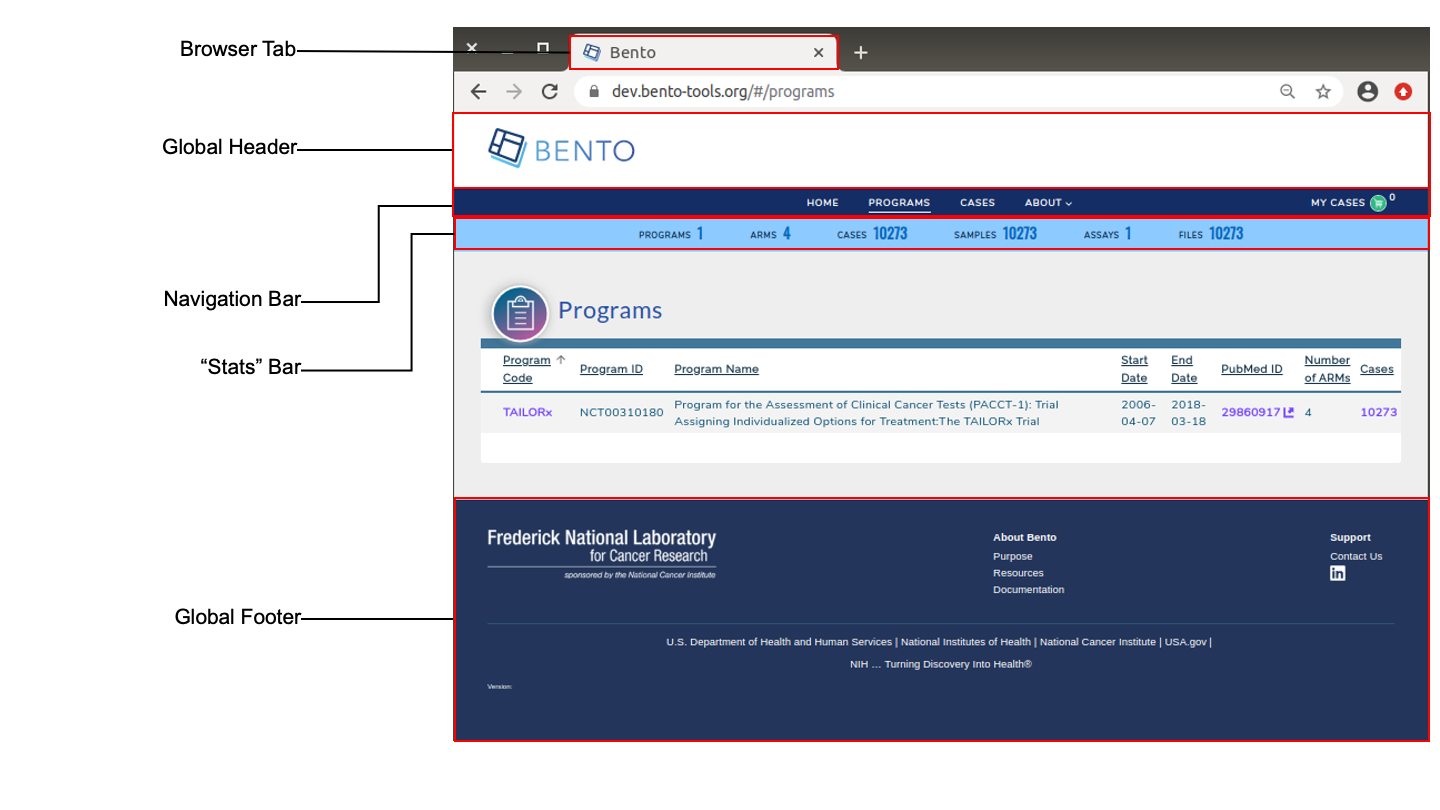Open U.S. Department of Health and Human Services link
Image resolution: width=1440 pixels, height=810 pixels.
[779, 642]
